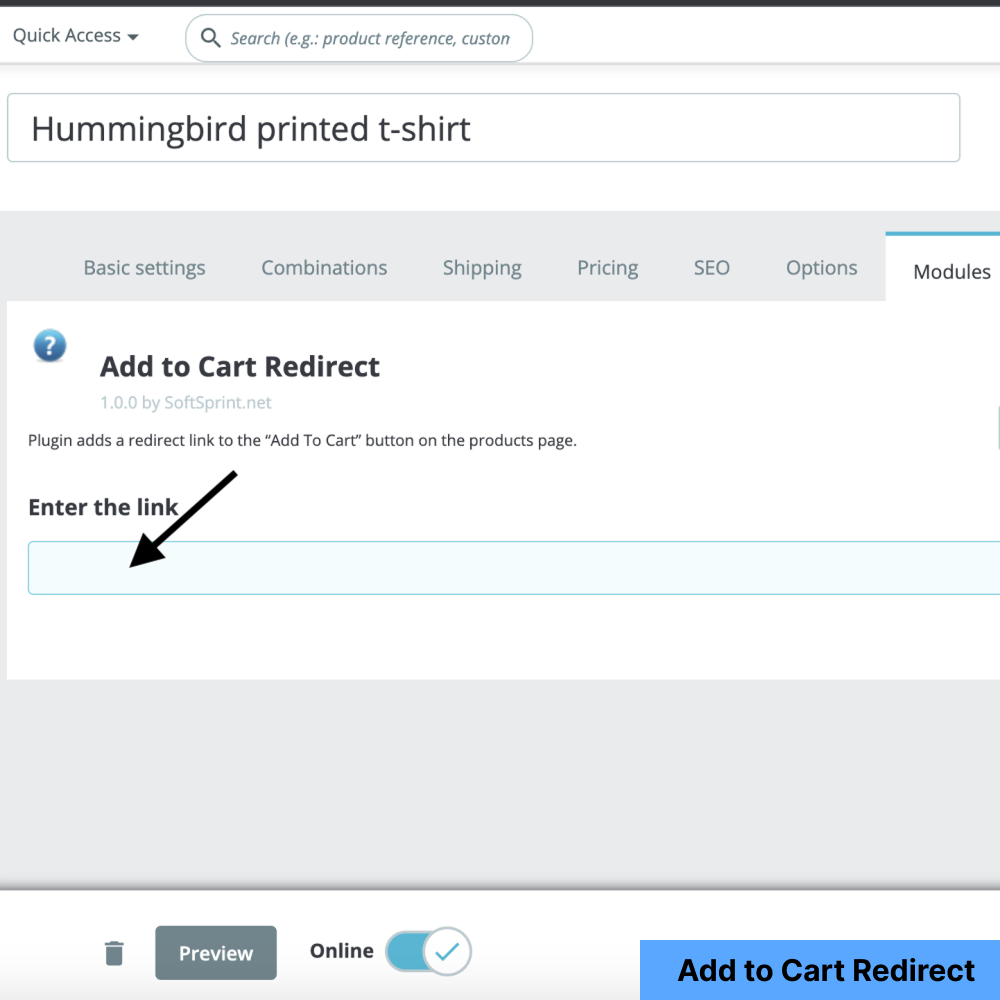Click the Hummingbird printed t-shirt name field

[484, 128]
